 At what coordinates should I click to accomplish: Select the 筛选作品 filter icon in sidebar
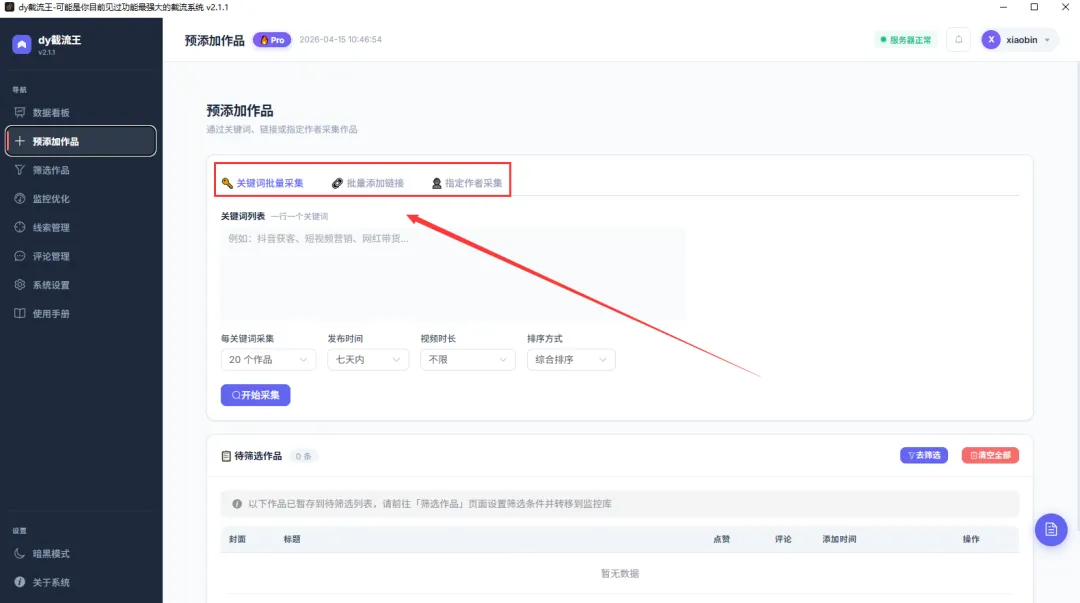coord(60,169)
